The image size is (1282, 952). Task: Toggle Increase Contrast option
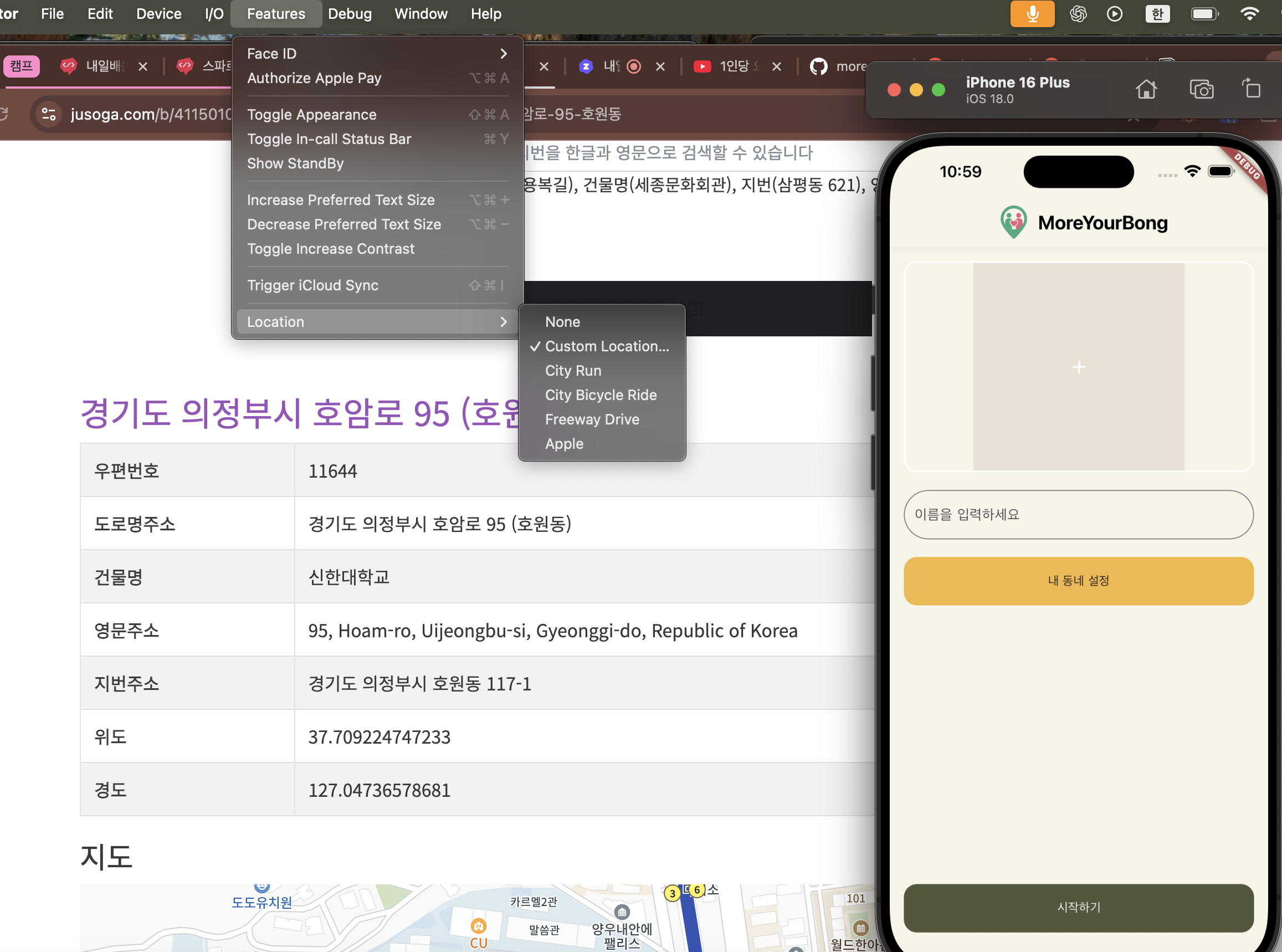tap(331, 249)
